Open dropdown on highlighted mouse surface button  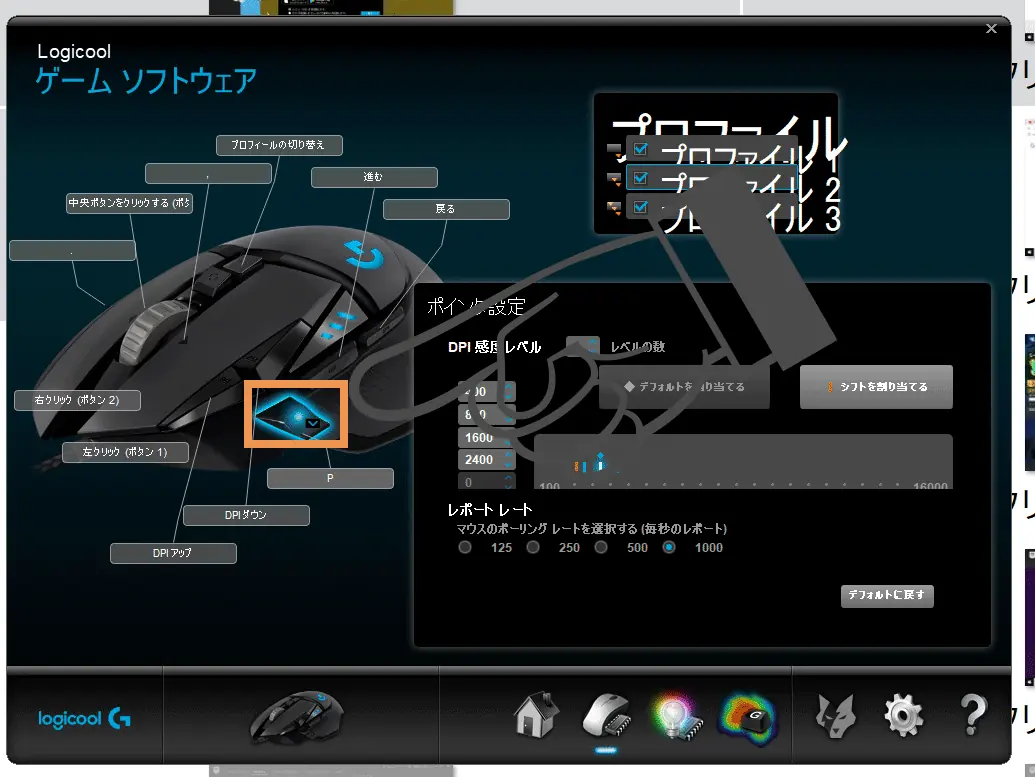[313, 423]
